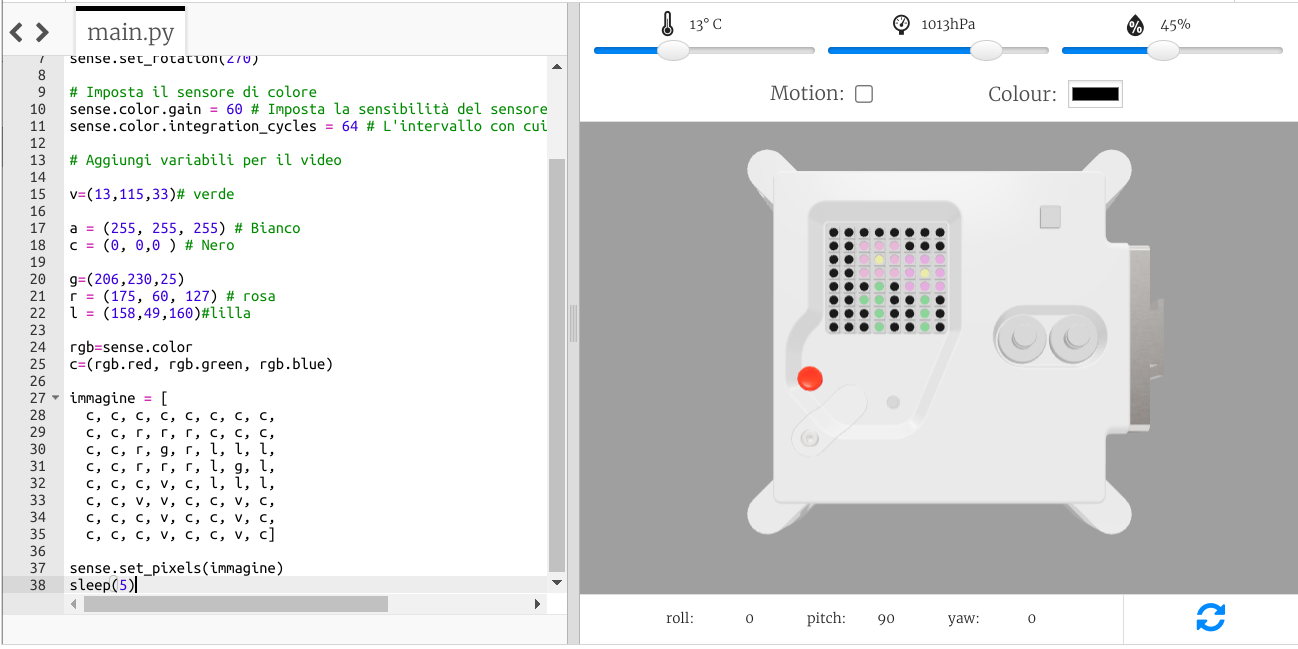Image resolution: width=1298 pixels, height=649 pixels.
Task: Go to the next file with right chevron
Action: click(x=42, y=32)
